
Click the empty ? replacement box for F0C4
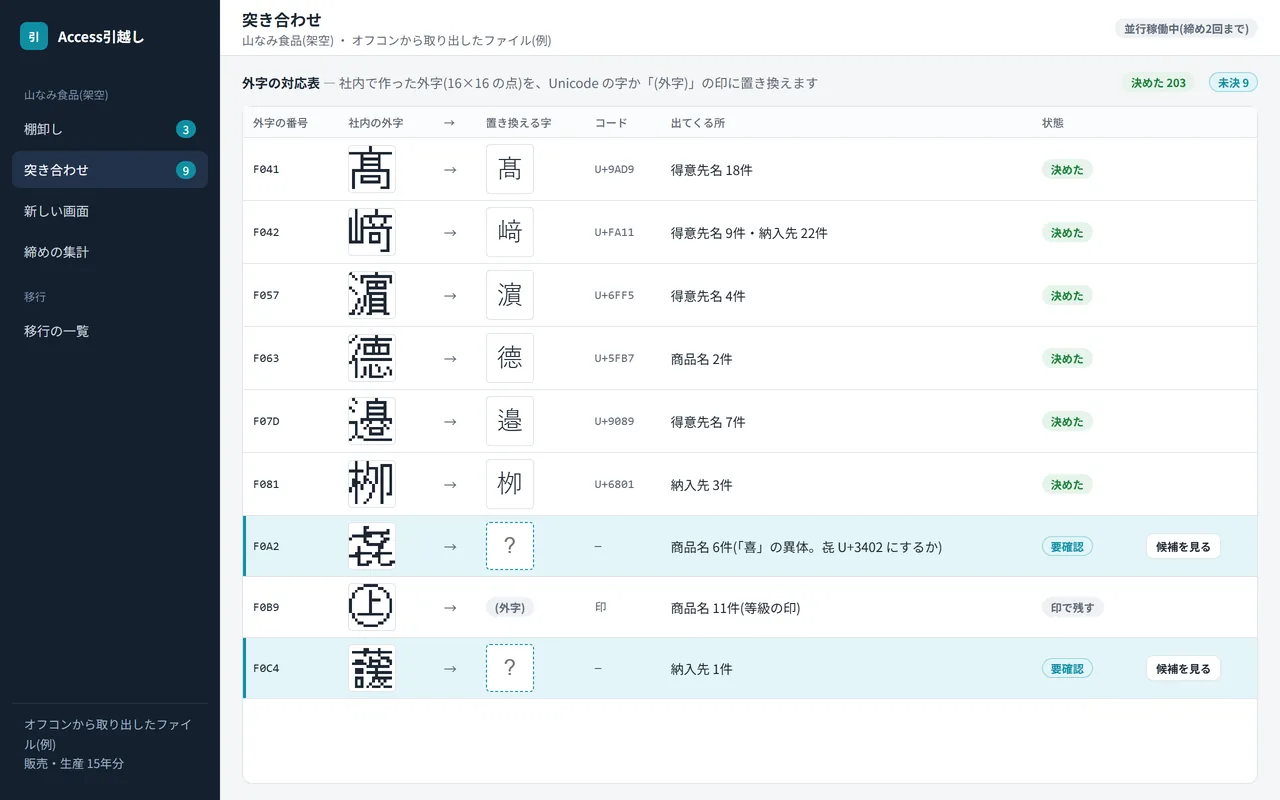(x=510, y=668)
